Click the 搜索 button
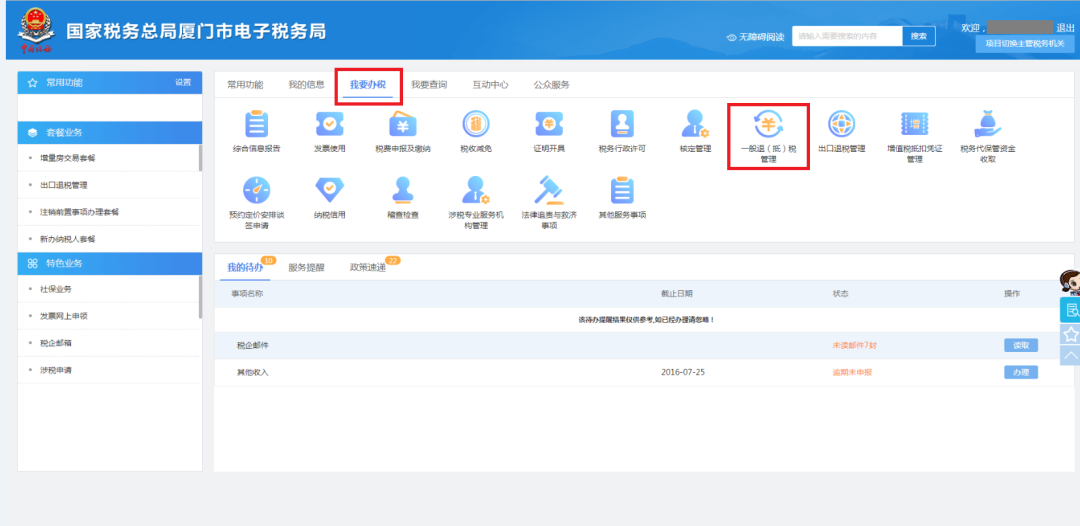The image size is (1080, 526). (919, 36)
